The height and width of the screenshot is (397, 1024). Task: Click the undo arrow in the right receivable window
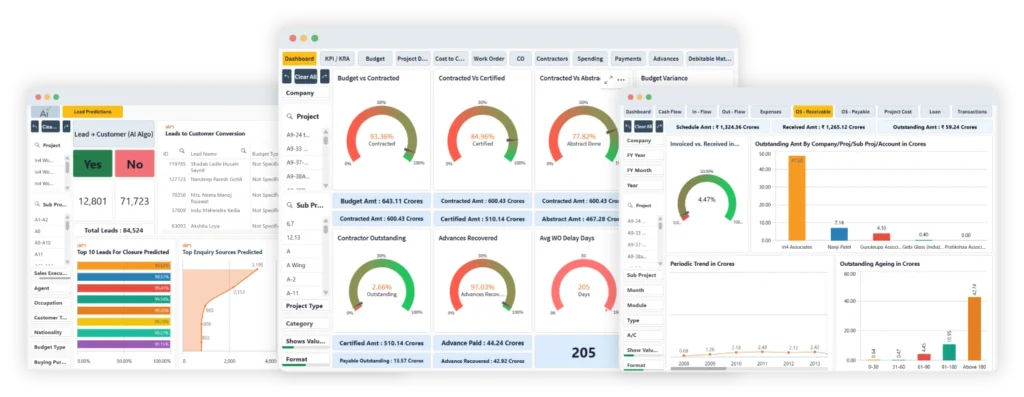[629, 126]
